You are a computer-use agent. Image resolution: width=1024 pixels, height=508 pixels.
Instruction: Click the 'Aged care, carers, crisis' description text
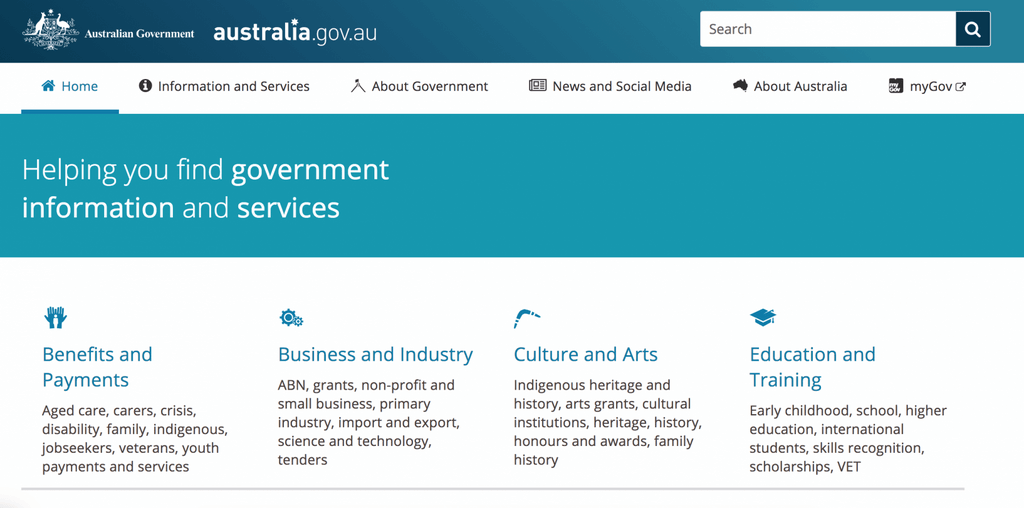135,439
